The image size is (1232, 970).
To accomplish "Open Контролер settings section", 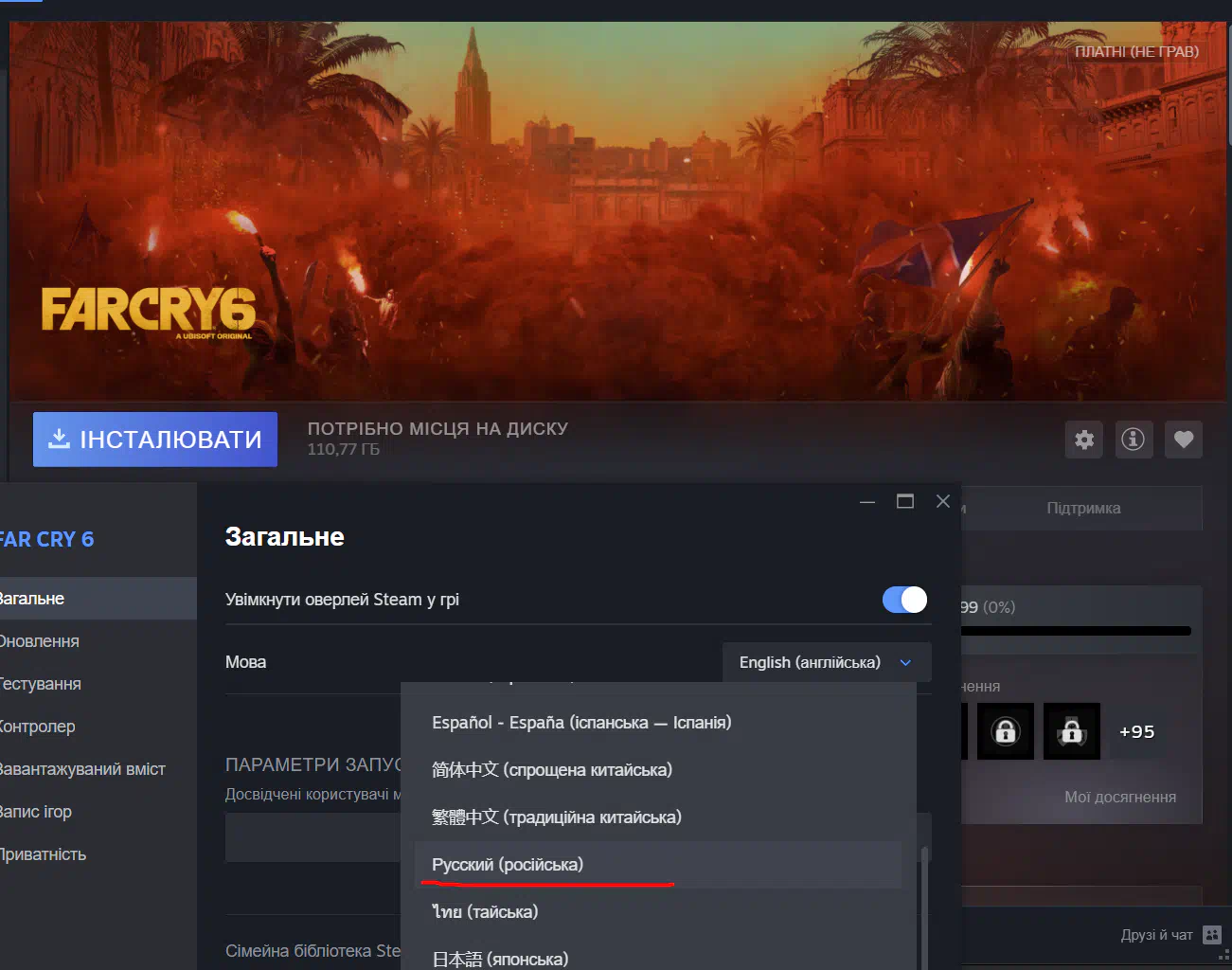I will coord(98,727).
